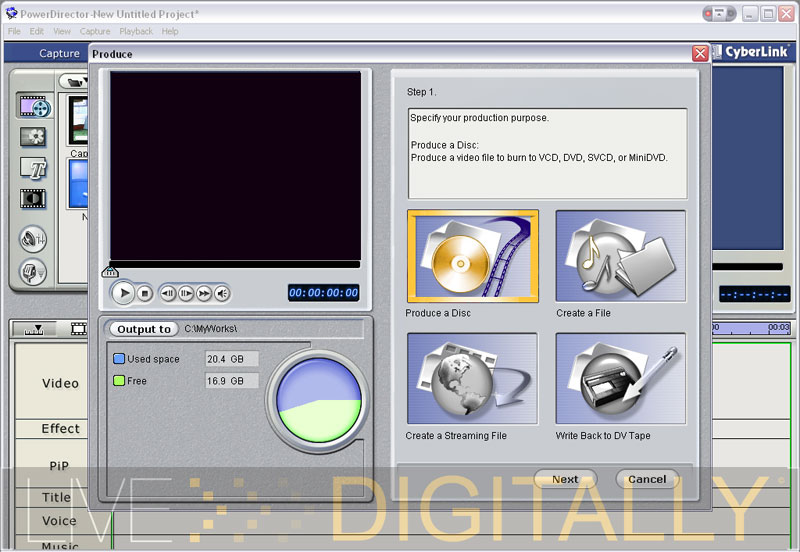
Task: Open the Effects room icon
Action: coord(33,136)
